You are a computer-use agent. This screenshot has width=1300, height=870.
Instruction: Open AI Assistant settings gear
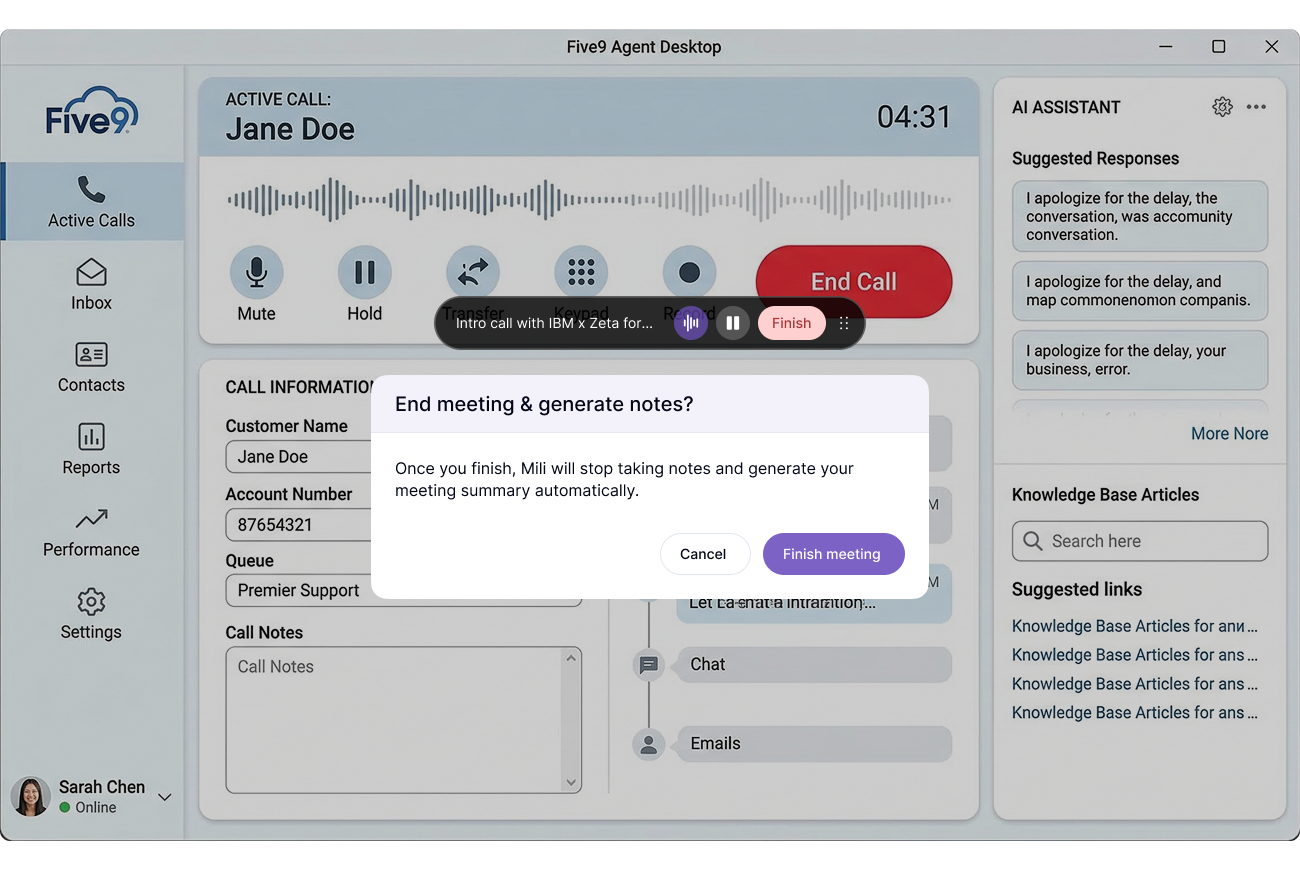[1222, 107]
